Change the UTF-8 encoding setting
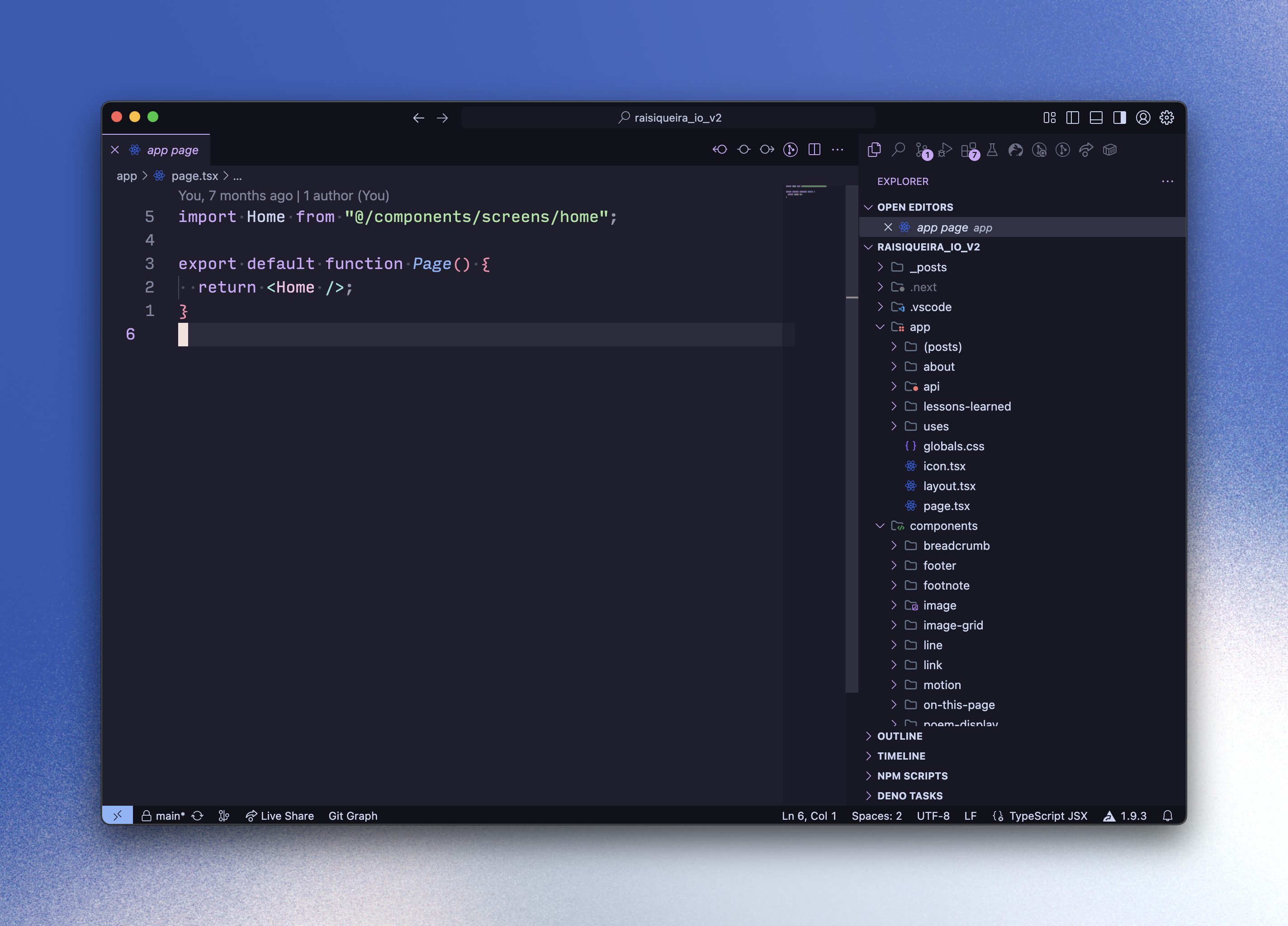This screenshot has width=1288, height=926. (x=933, y=815)
